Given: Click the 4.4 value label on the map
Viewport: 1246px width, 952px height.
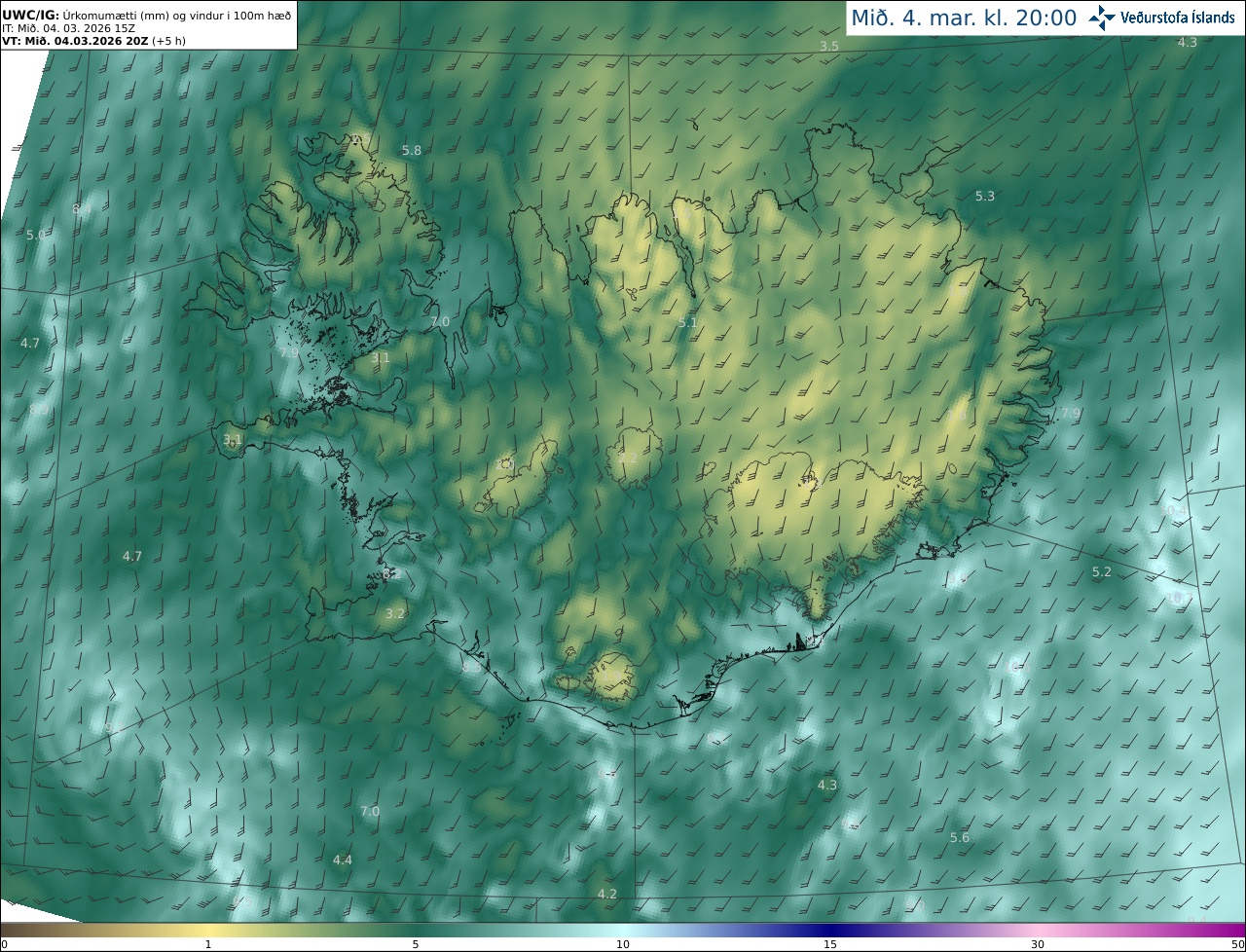Looking at the screenshot, I should click(343, 860).
